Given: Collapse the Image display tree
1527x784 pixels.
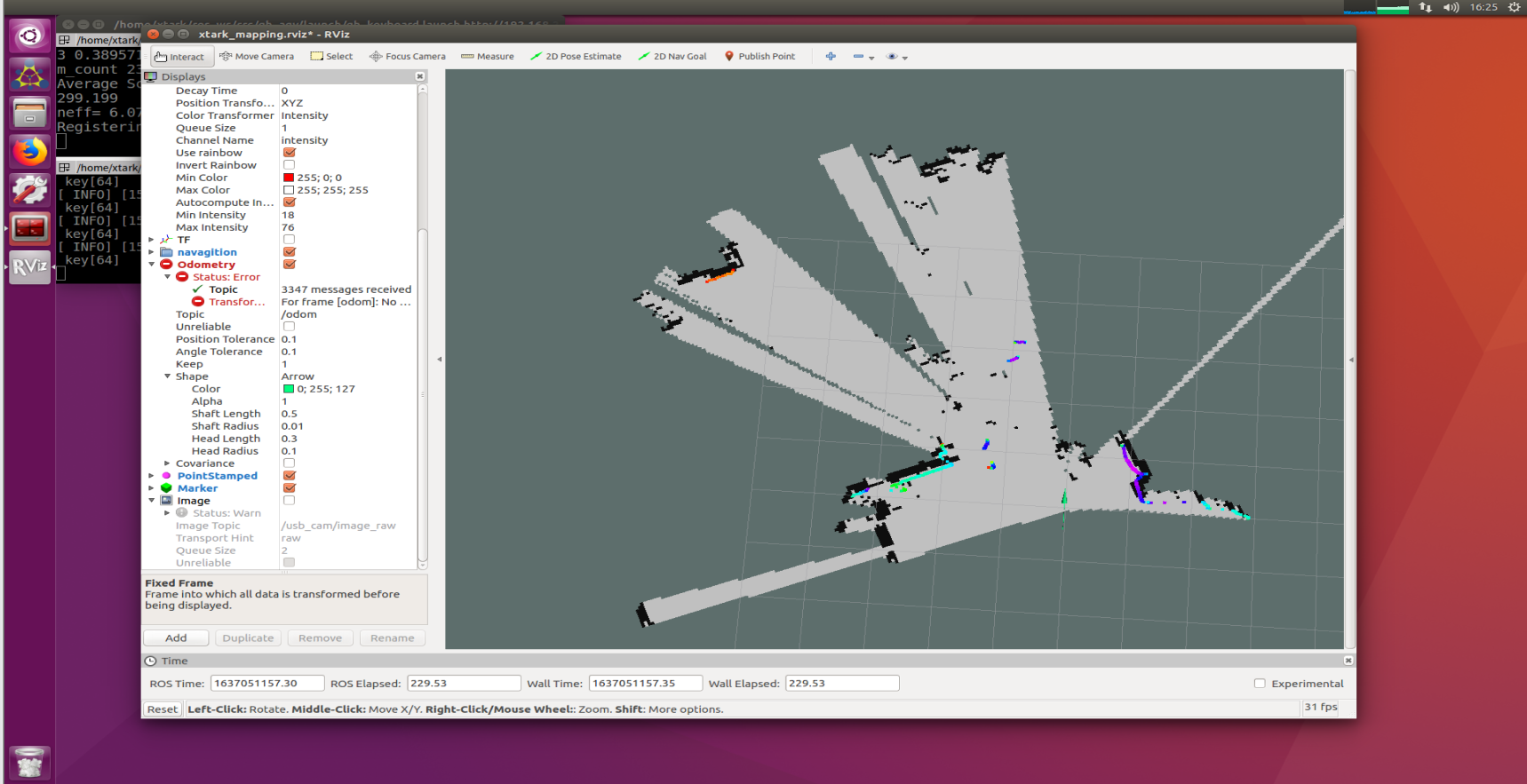Looking at the screenshot, I should click(152, 501).
